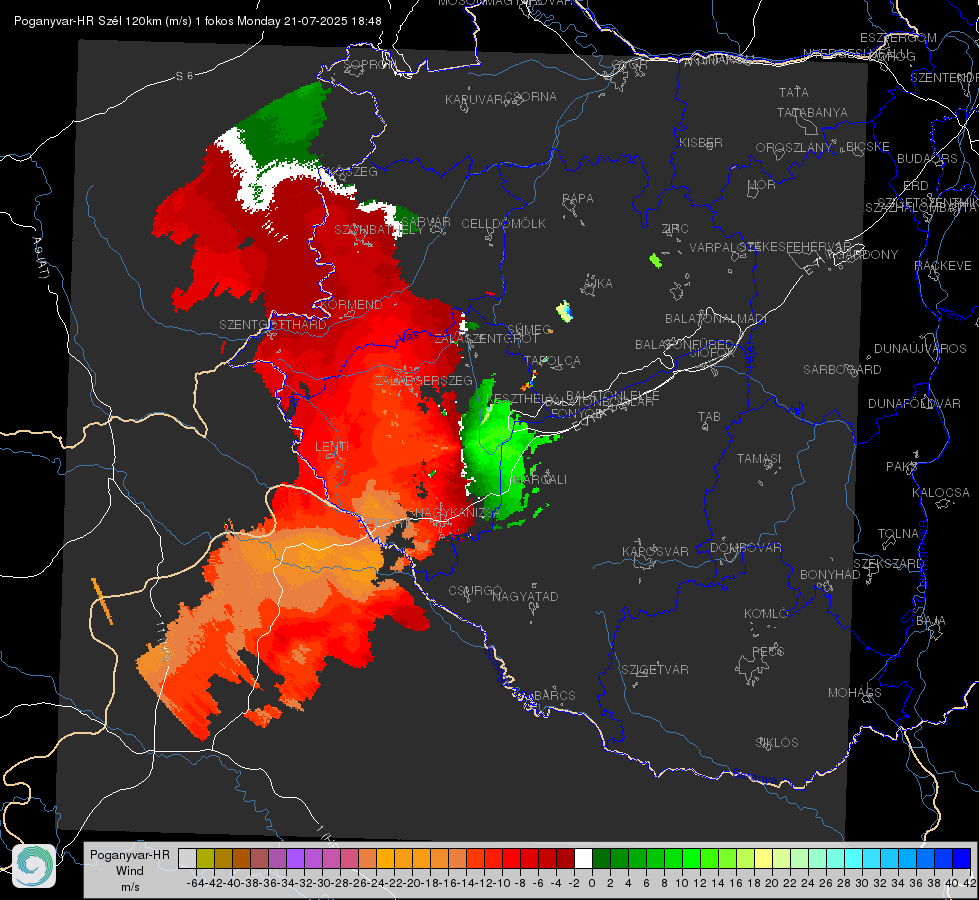The width and height of the screenshot is (979, 900).
Task: Click the CELLDÖMÖLK label
Action: click(x=503, y=224)
